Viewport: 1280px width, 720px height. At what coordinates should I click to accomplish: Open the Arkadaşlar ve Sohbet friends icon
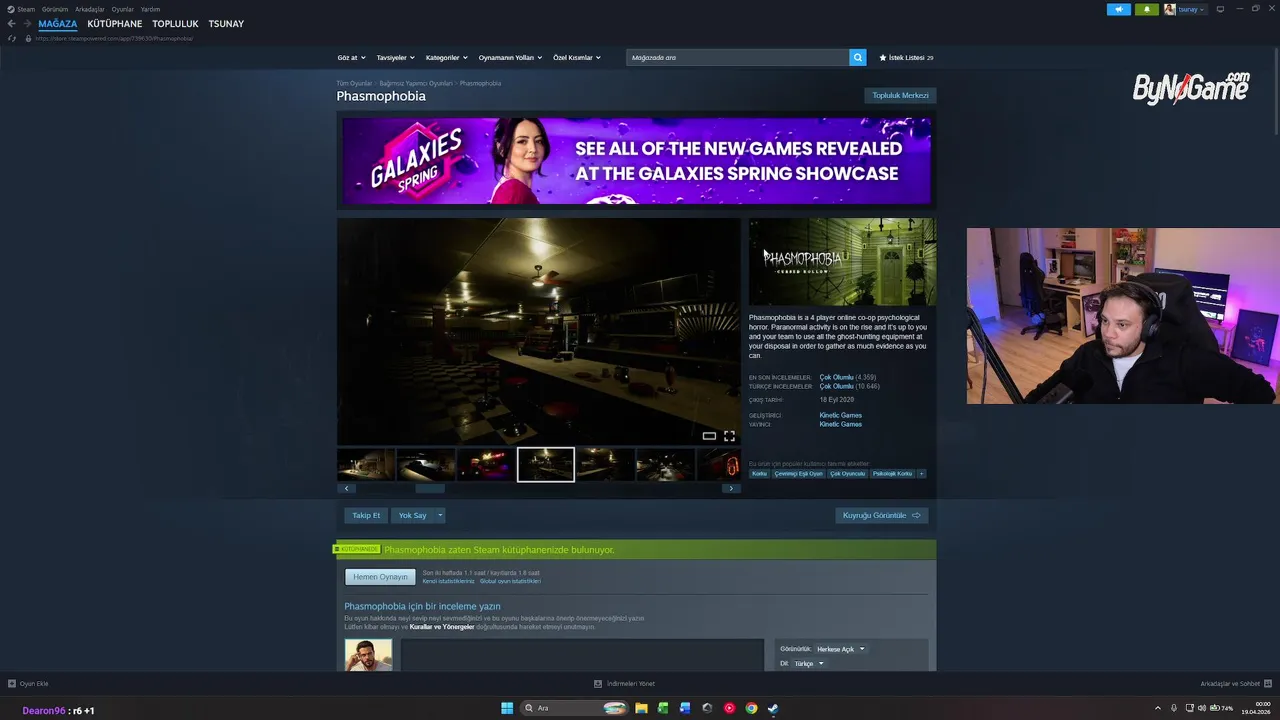[1269, 684]
